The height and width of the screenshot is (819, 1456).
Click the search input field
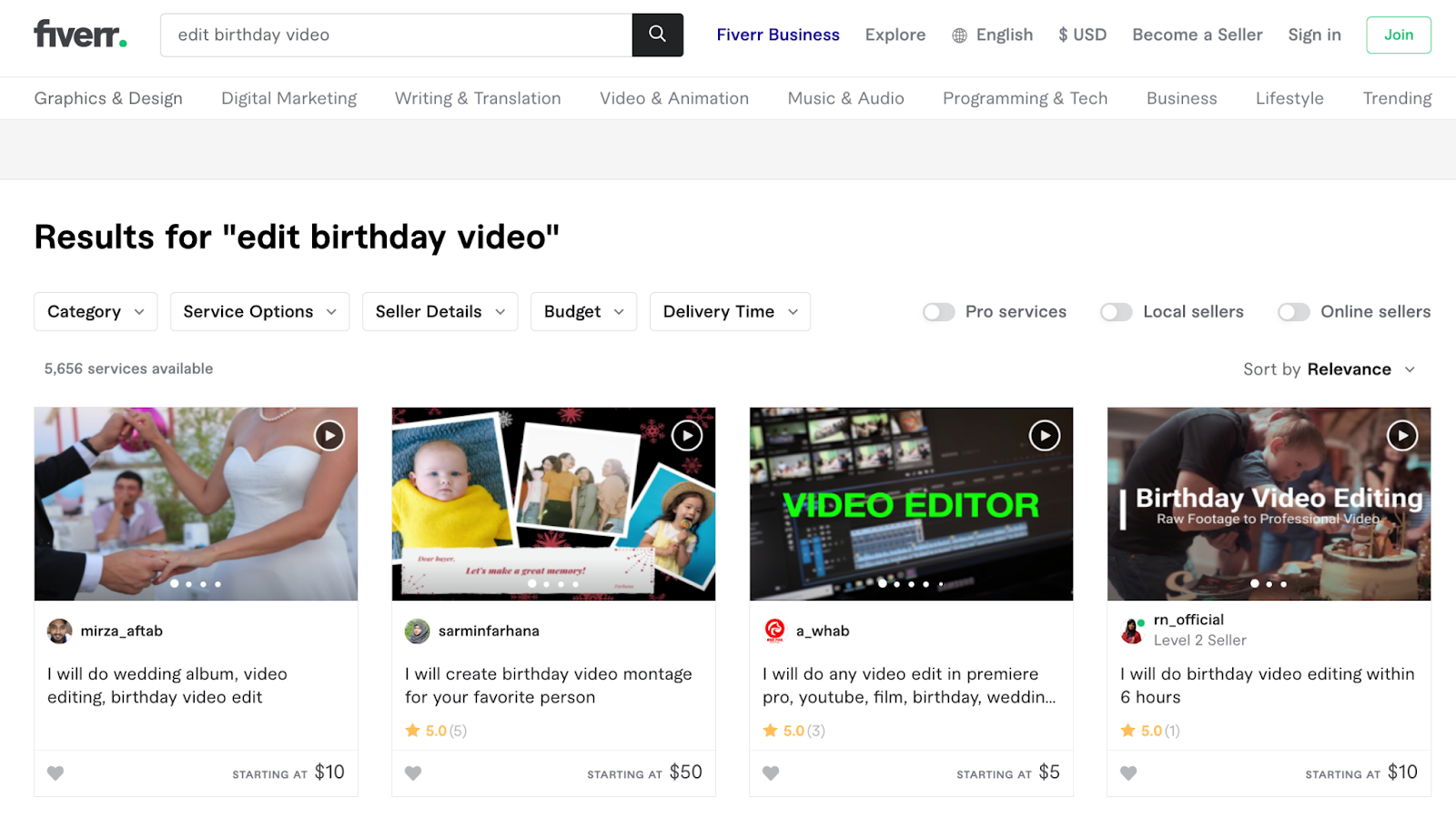click(397, 35)
